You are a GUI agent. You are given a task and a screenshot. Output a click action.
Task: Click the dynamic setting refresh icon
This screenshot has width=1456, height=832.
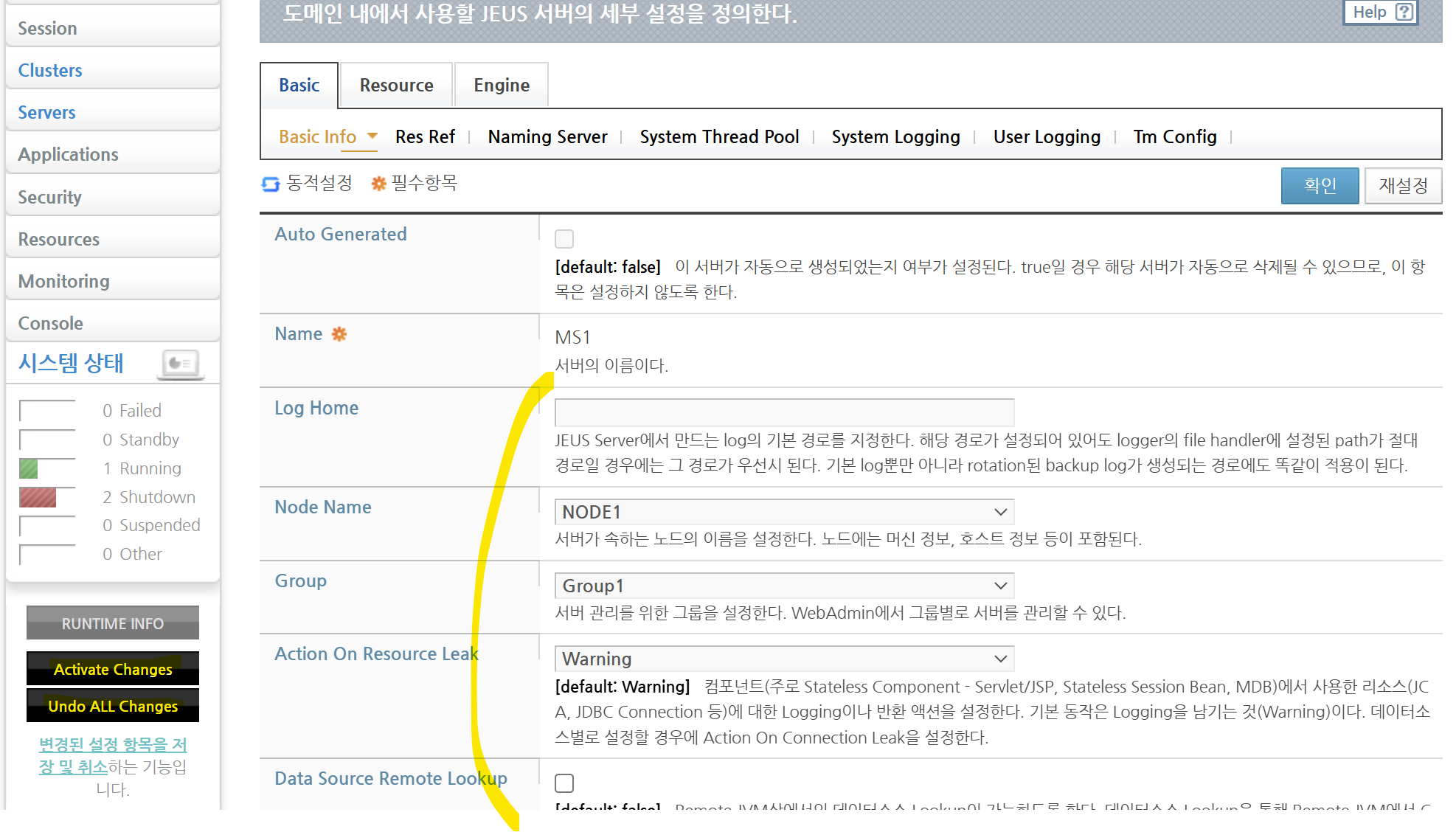271,184
